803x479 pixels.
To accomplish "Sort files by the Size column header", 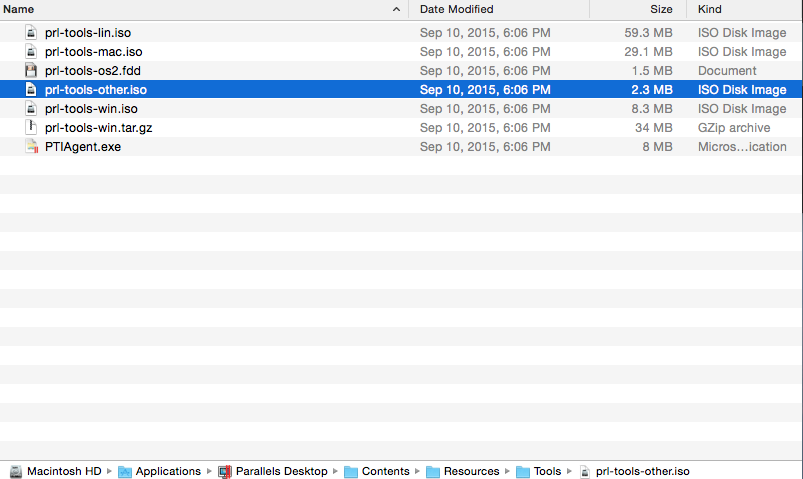I will (x=661, y=9).
